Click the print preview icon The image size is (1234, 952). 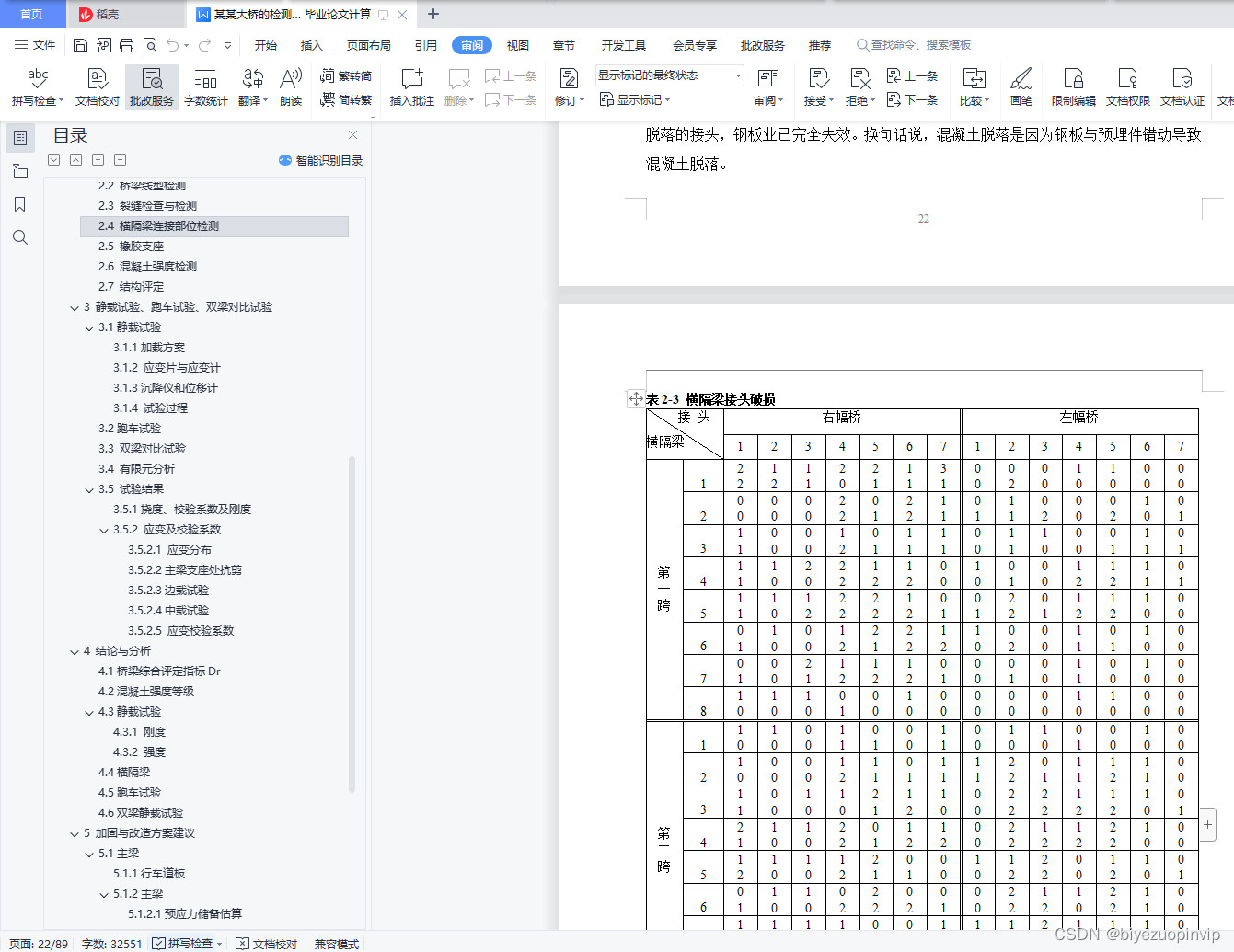tap(150, 45)
